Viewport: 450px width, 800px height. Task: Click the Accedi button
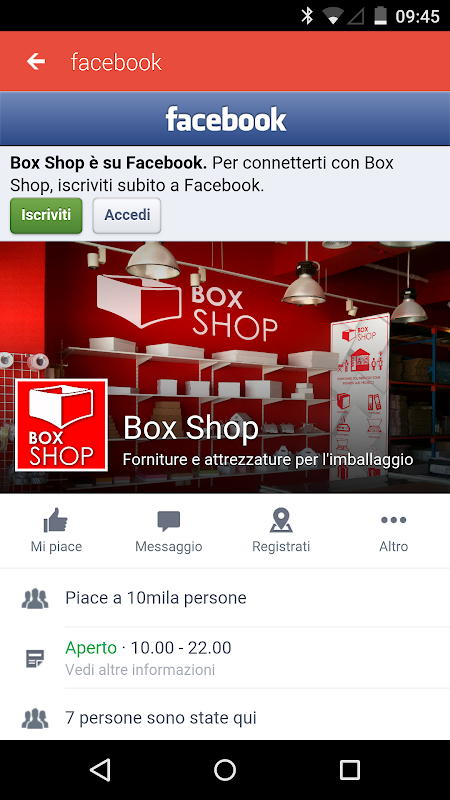coord(127,215)
